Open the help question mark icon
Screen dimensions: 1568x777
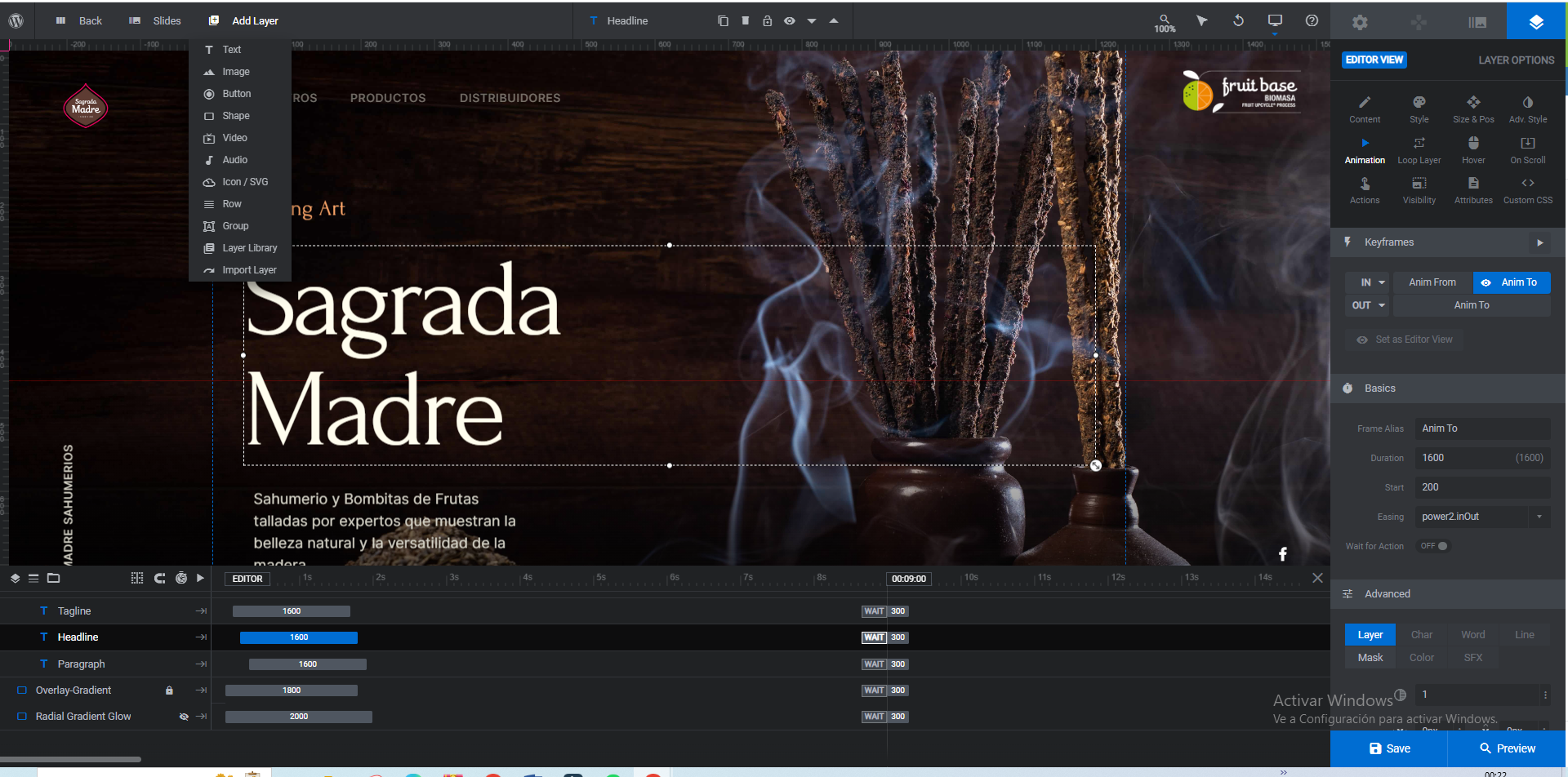pos(1312,20)
